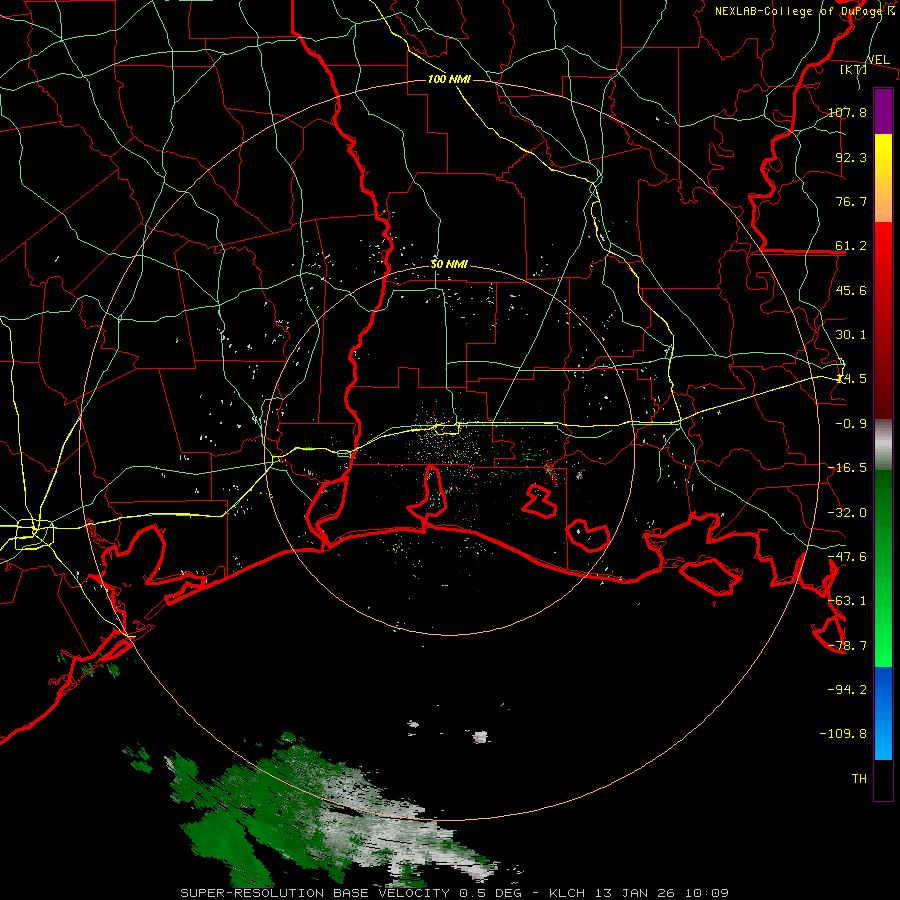Click the [KT] units label

click(854, 69)
